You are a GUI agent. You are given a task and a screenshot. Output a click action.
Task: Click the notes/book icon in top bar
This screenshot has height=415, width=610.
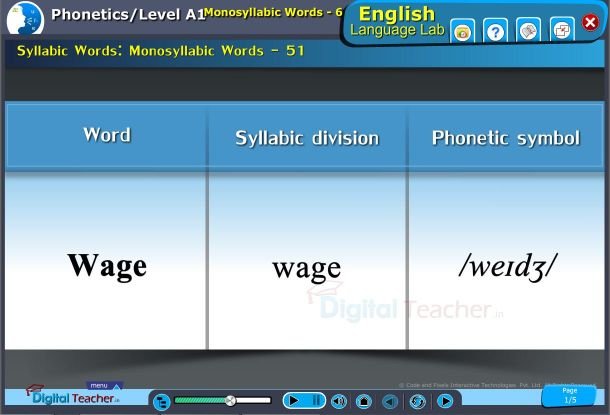tap(529, 31)
